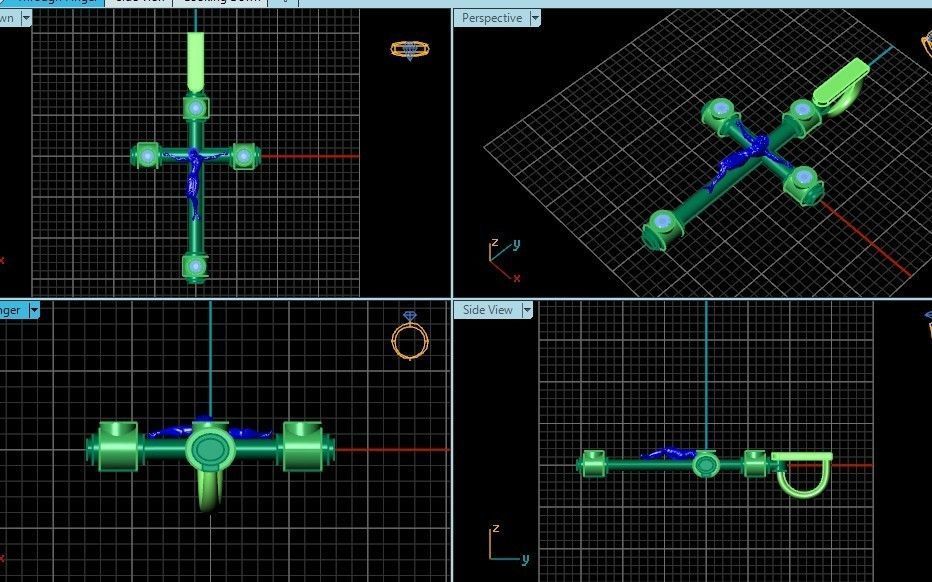This screenshot has height=582, width=932.
Task: Select the D-shaped bail loop in Side View
Action: tap(802, 476)
